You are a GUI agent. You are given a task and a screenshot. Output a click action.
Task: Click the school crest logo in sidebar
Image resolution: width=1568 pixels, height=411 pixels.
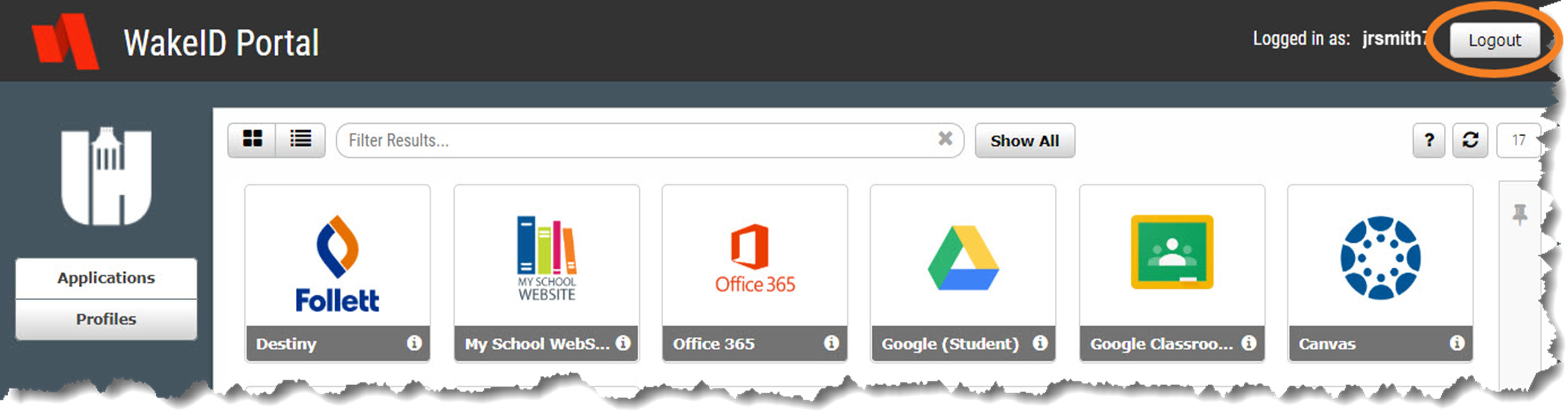coord(106,177)
